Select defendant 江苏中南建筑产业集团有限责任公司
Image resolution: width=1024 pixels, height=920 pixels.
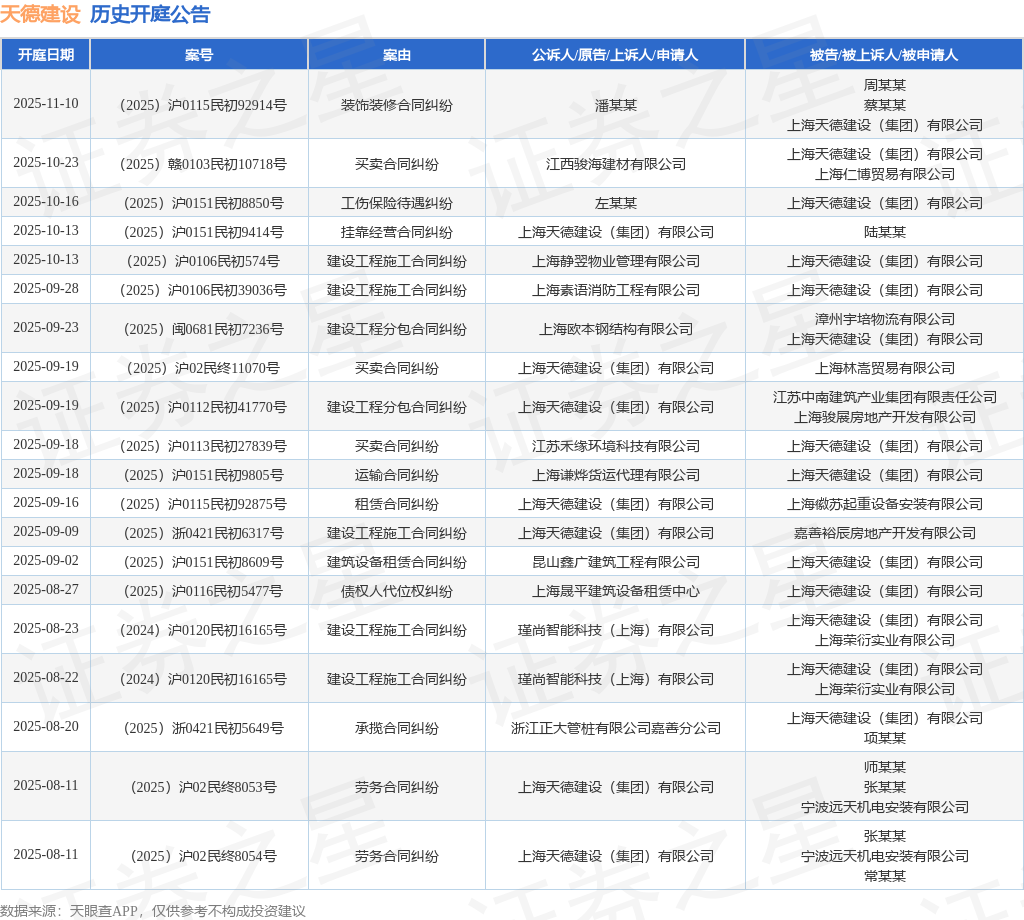point(884,397)
